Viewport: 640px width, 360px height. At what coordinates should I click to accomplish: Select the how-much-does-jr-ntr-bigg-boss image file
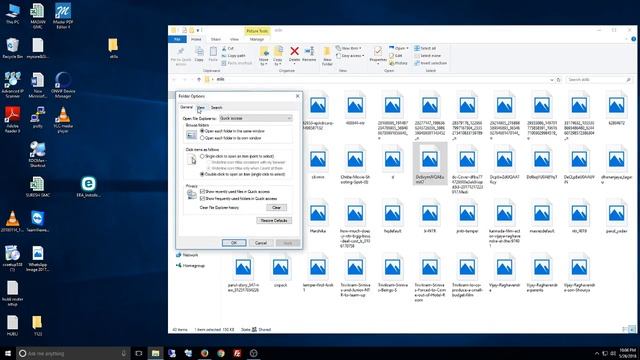coord(355,222)
